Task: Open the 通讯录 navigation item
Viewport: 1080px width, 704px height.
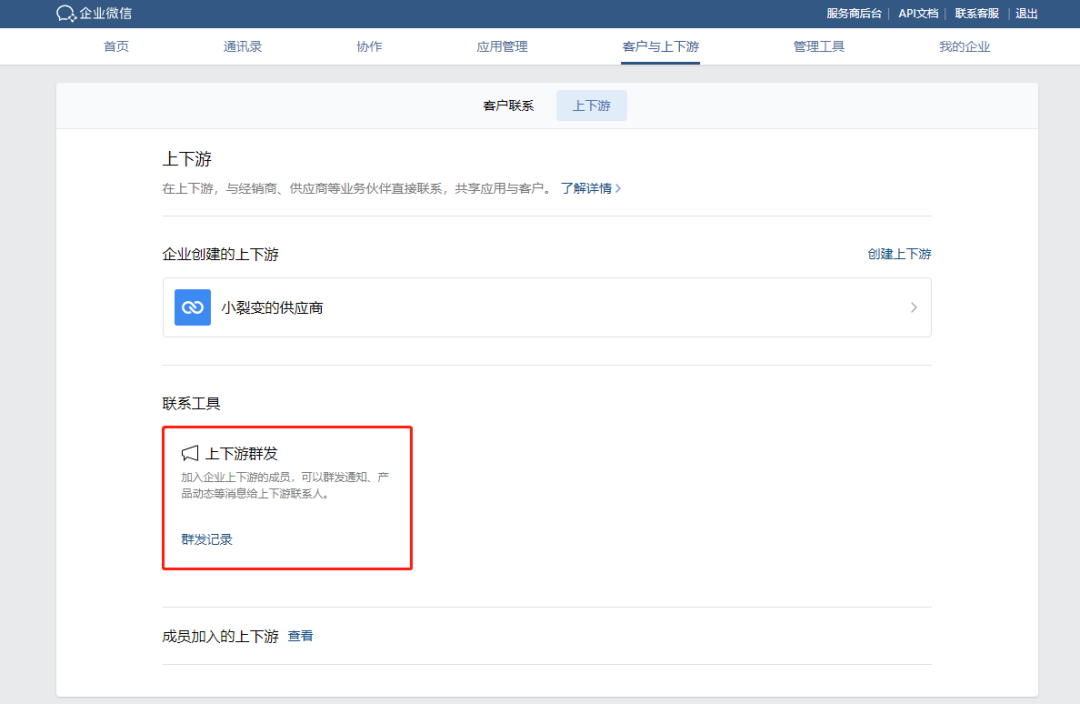Action: [x=242, y=46]
